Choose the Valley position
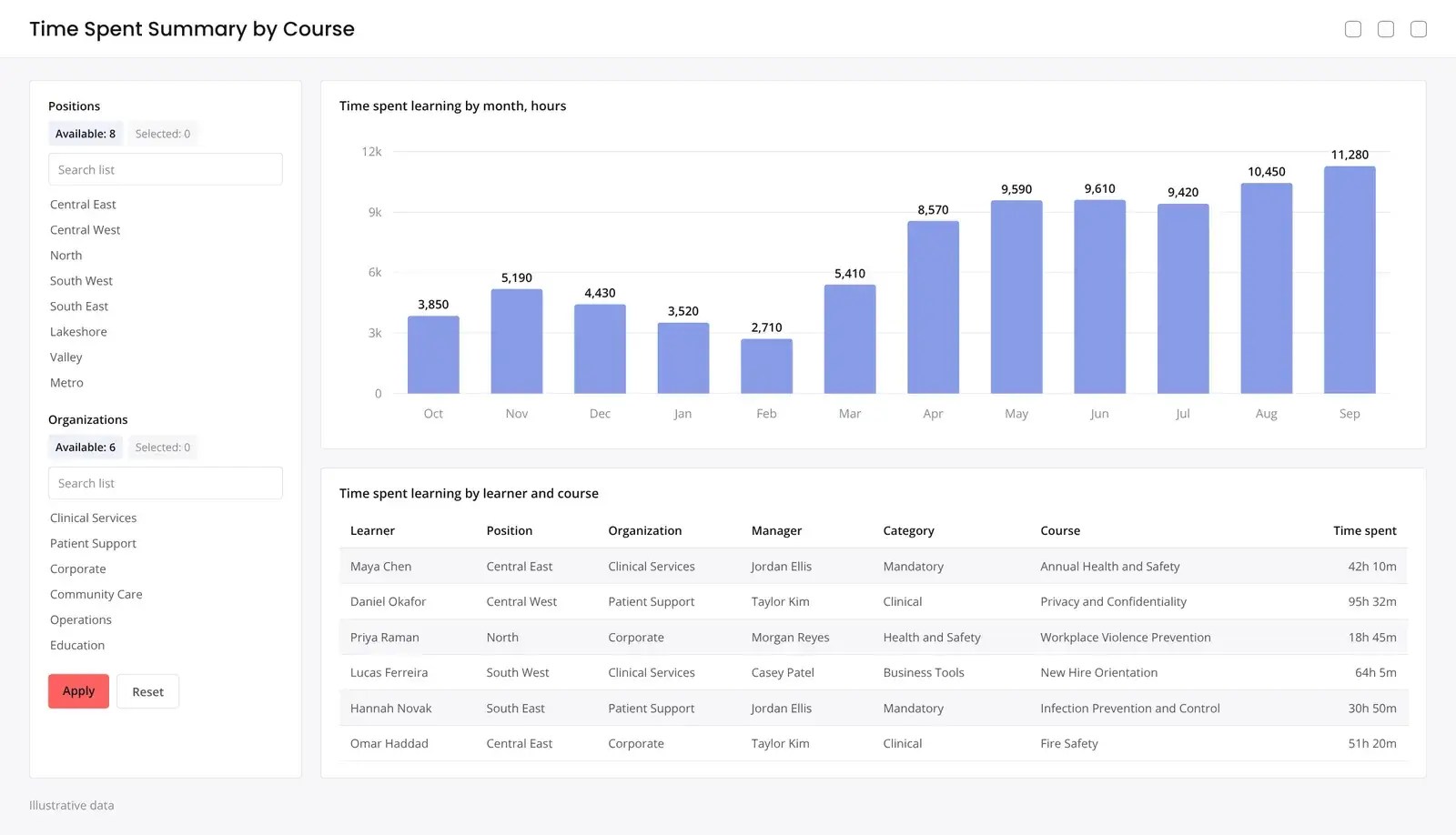This screenshot has height=835, width=1456. coord(66,357)
